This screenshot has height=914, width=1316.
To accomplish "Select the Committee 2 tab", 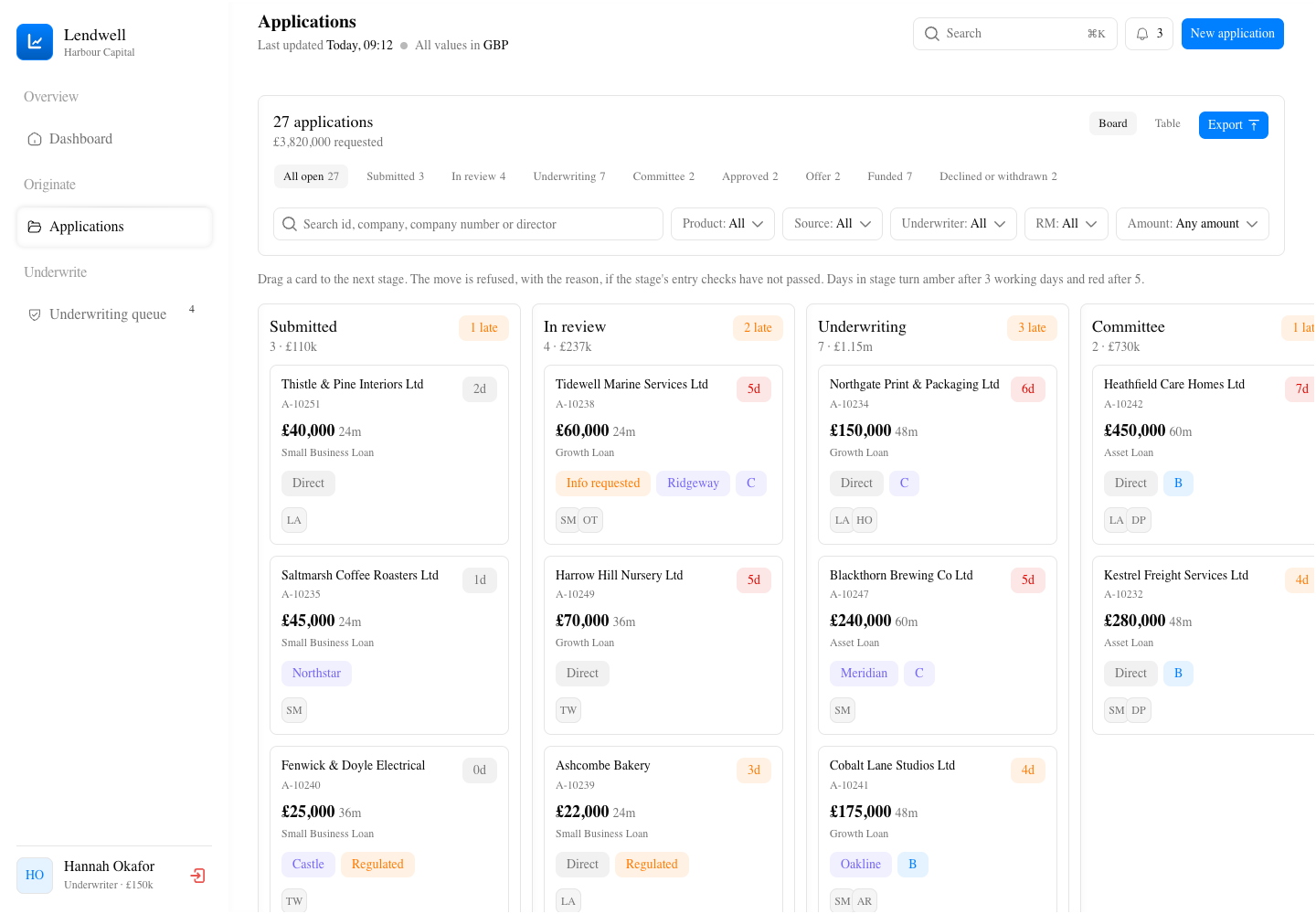I will pos(663,176).
